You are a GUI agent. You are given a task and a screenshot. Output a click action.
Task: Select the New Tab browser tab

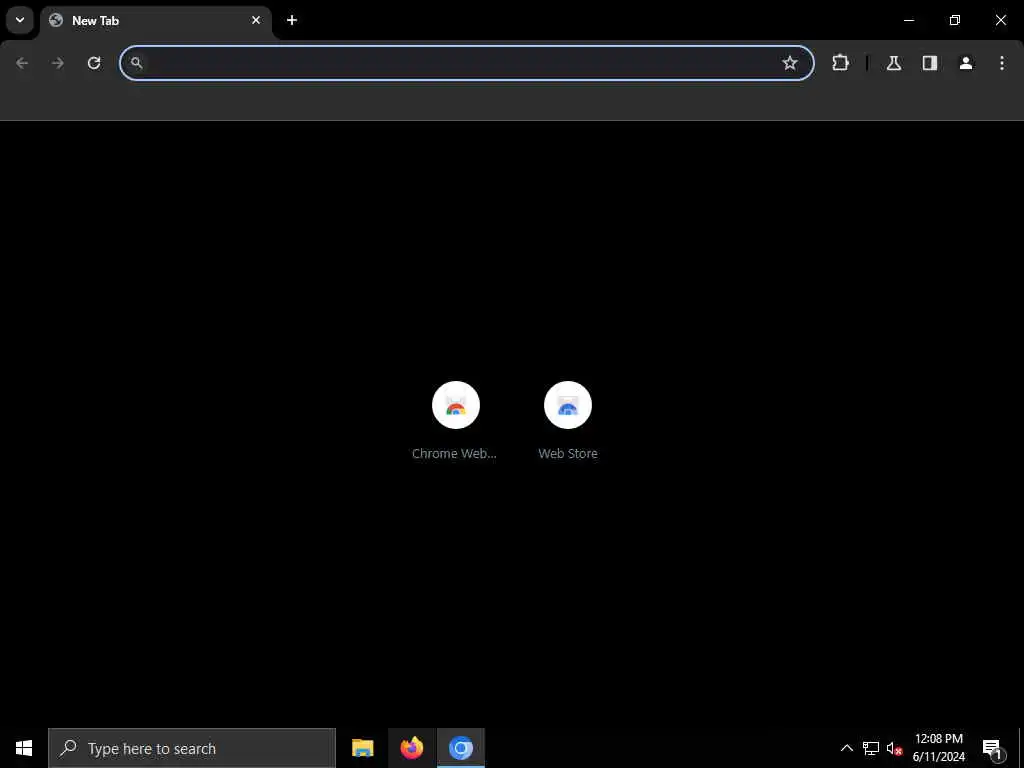pos(156,21)
